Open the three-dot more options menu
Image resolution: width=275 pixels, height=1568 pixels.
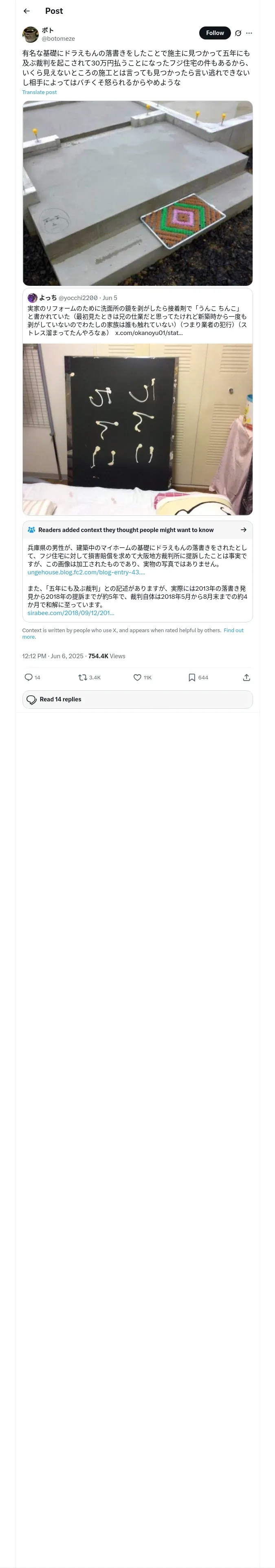[249, 33]
